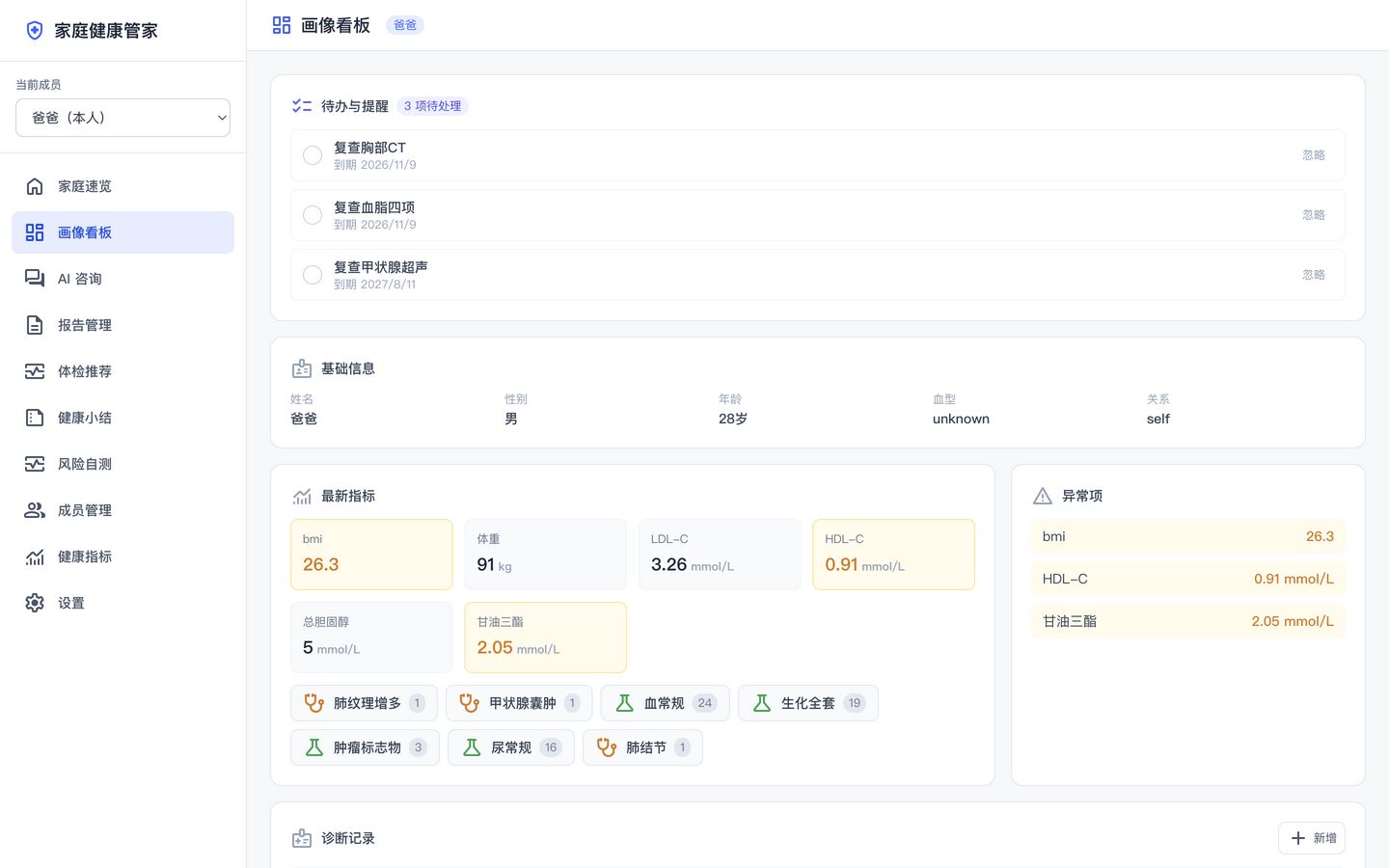Viewport: 1389px width, 868px height.
Task: Click the flask icon on 血常规 tag
Action: (625, 703)
